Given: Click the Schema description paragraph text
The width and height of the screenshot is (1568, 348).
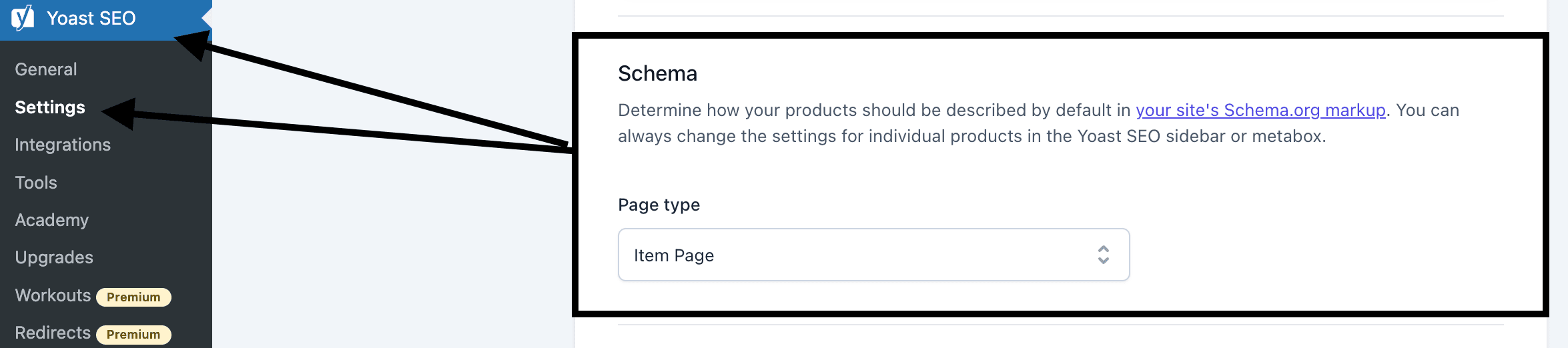Looking at the screenshot, I should click(x=867, y=136).
